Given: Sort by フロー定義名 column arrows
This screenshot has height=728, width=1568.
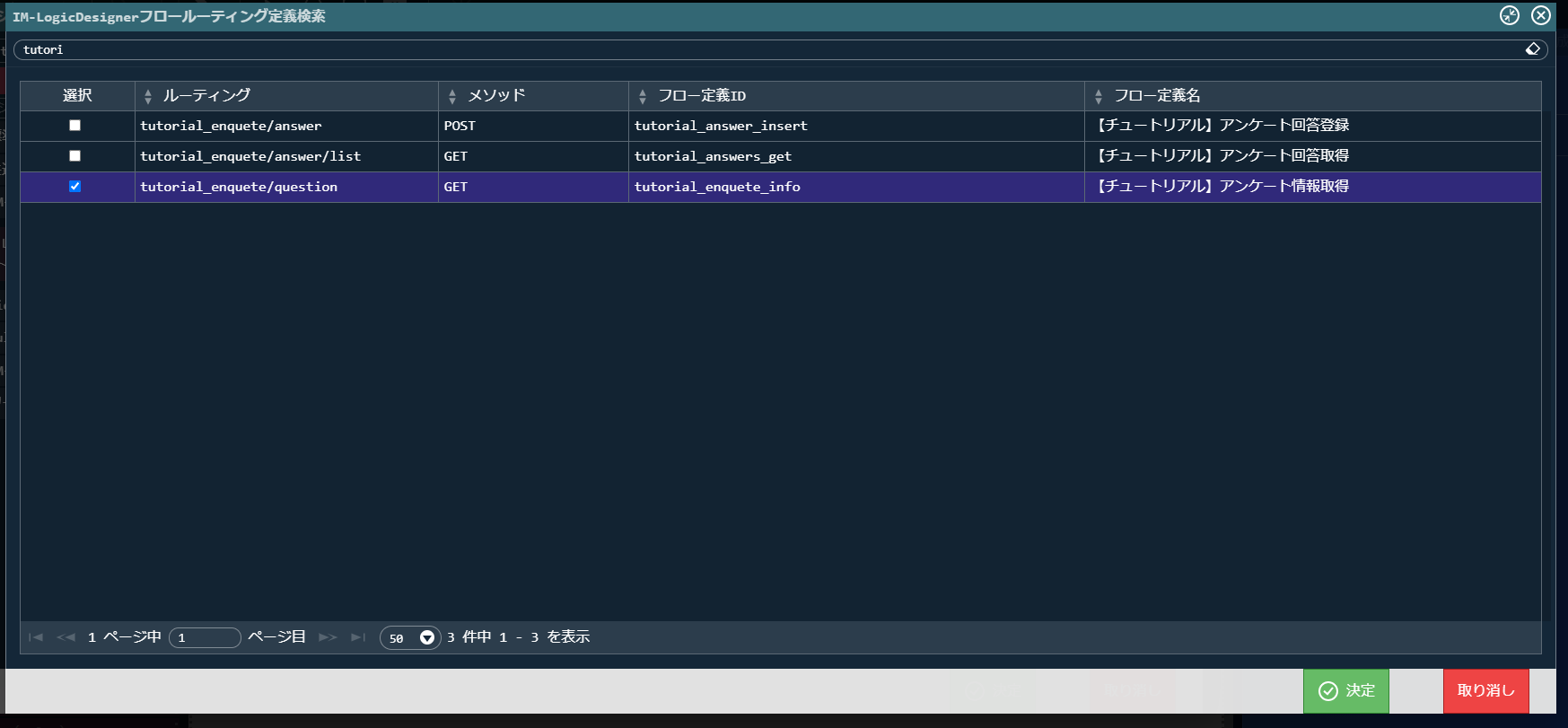Looking at the screenshot, I should (x=1099, y=97).
